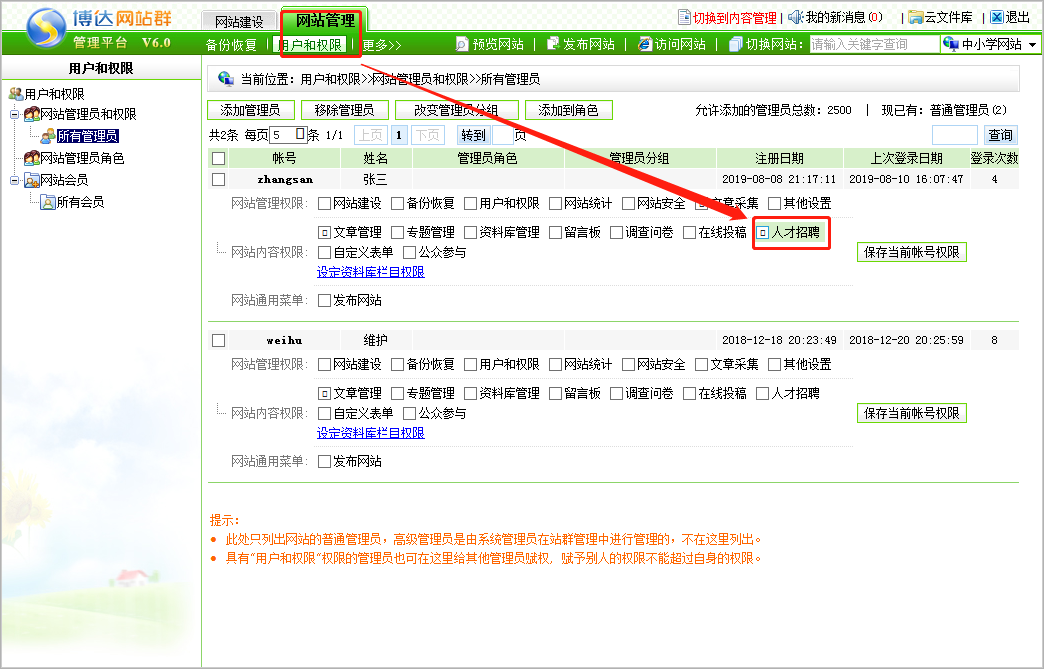Save permissions for weihu account
This screenshot has width=1044, height=669.
(x=911, y=413)
